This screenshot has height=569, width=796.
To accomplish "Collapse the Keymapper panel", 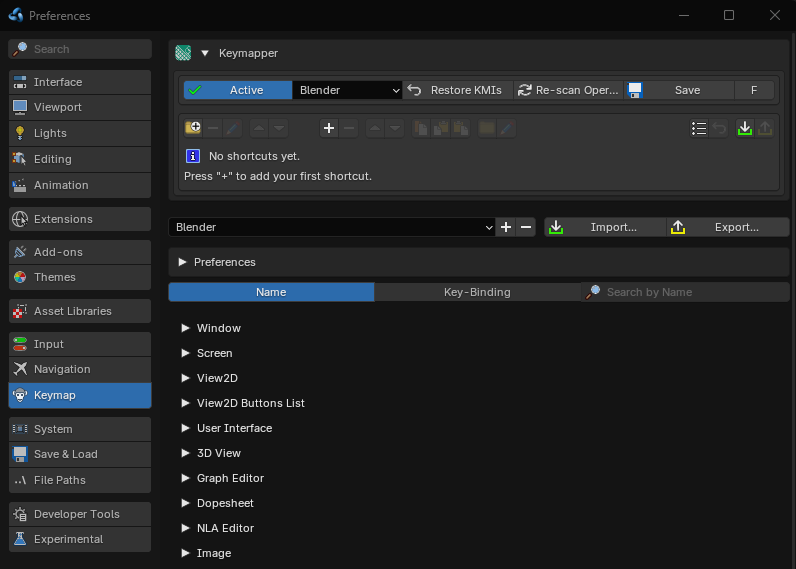I will tap(205, 53).
